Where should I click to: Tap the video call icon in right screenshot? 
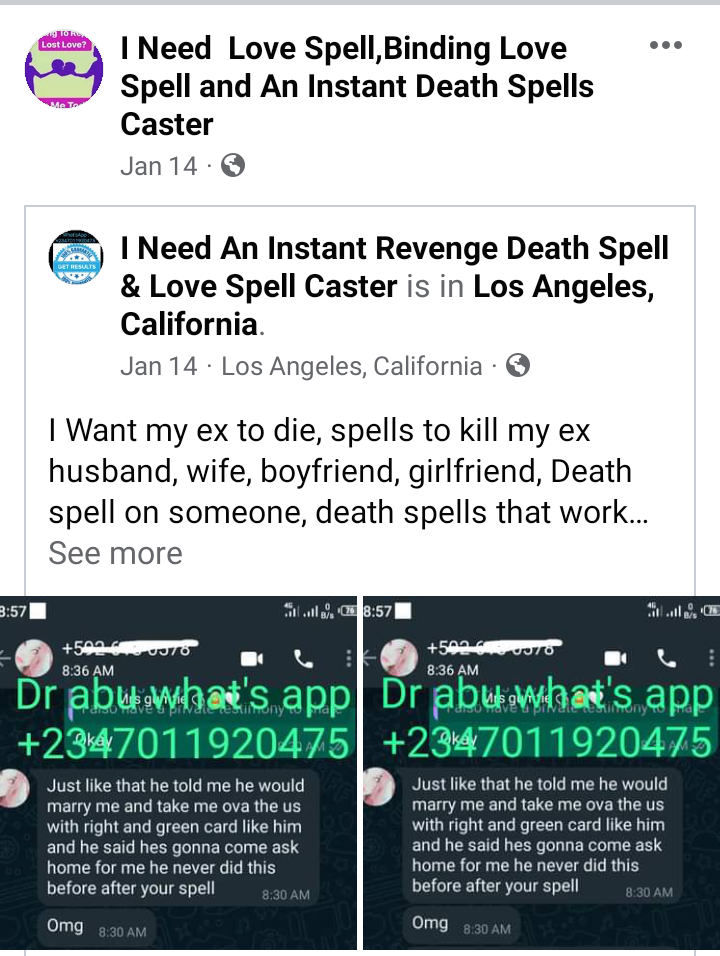(x=615, y=658)
